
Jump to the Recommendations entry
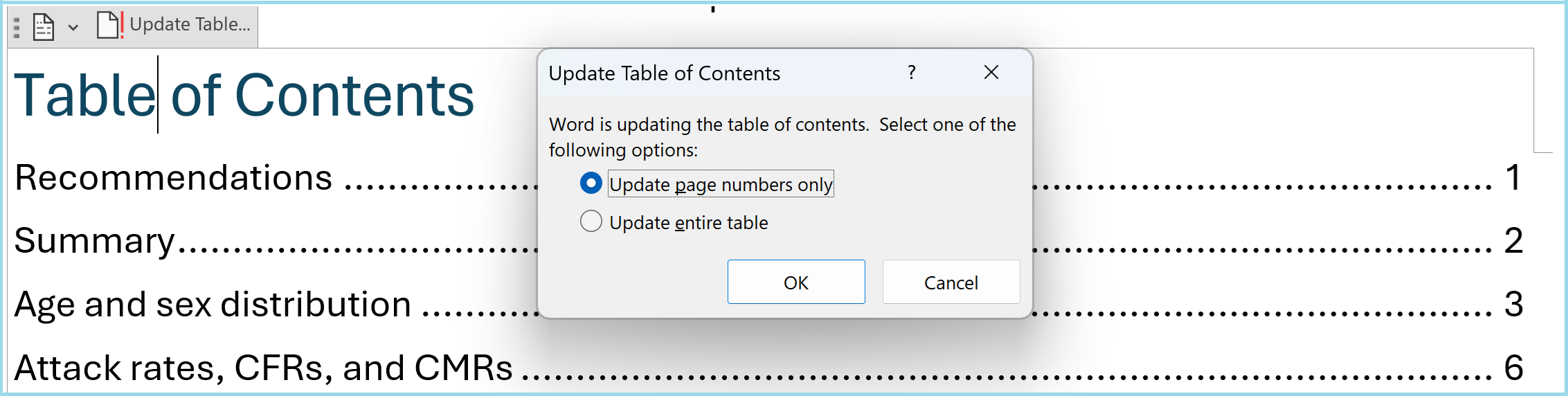173,178
